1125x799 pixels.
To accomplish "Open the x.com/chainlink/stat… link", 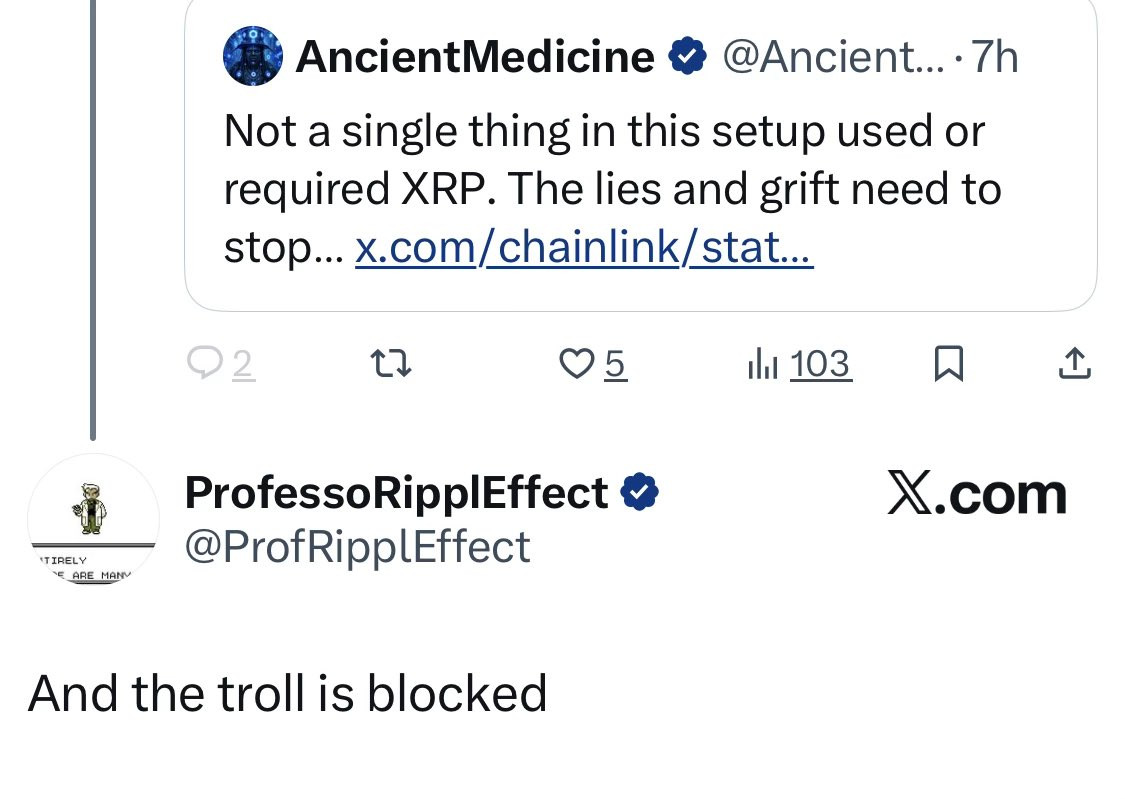I will pos(584,247).
